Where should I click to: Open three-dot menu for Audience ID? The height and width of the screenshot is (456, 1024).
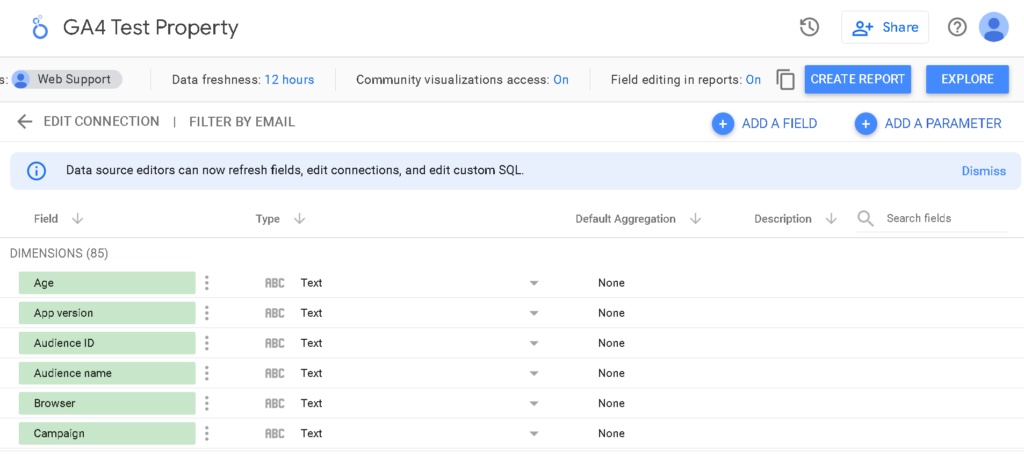[x=206, y=343]
